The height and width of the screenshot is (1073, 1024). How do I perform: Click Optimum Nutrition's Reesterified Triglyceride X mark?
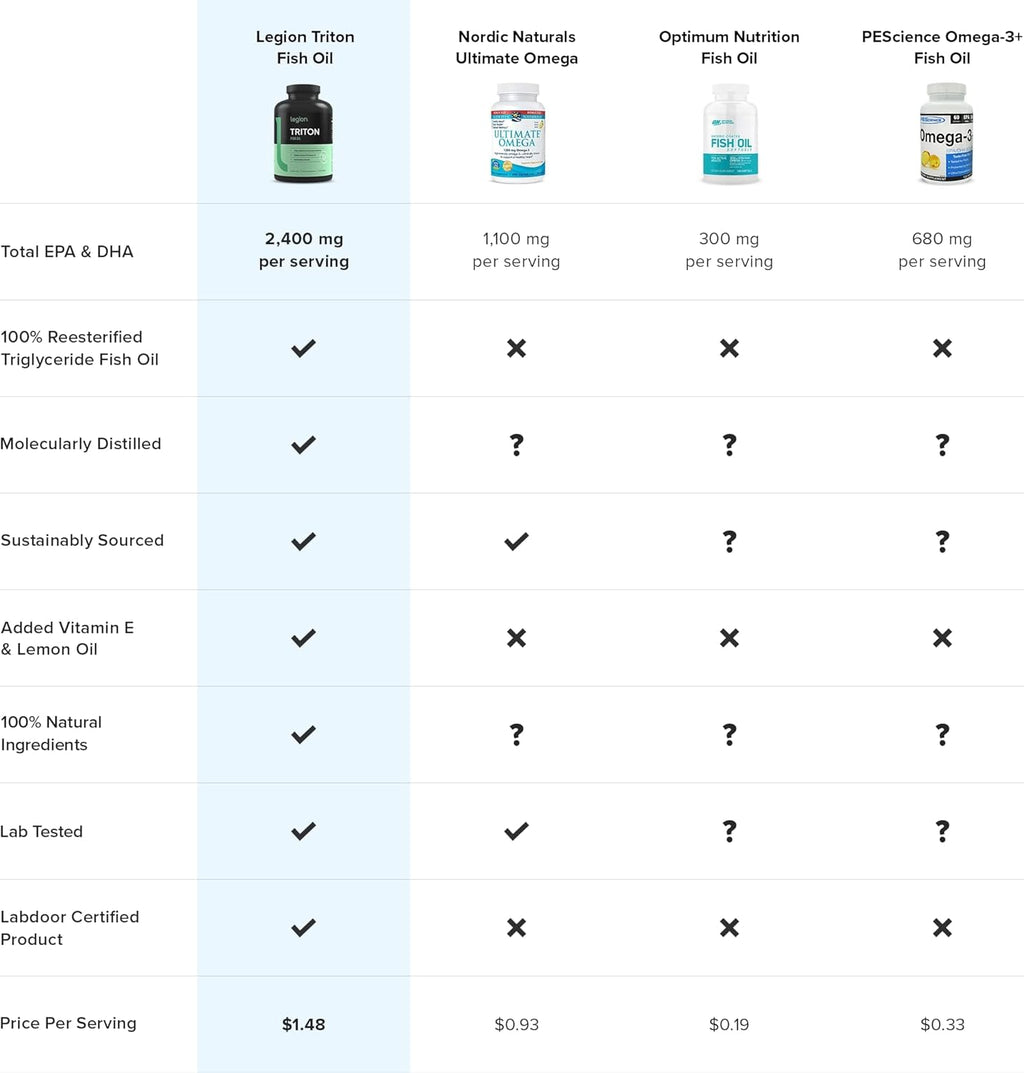730,348
